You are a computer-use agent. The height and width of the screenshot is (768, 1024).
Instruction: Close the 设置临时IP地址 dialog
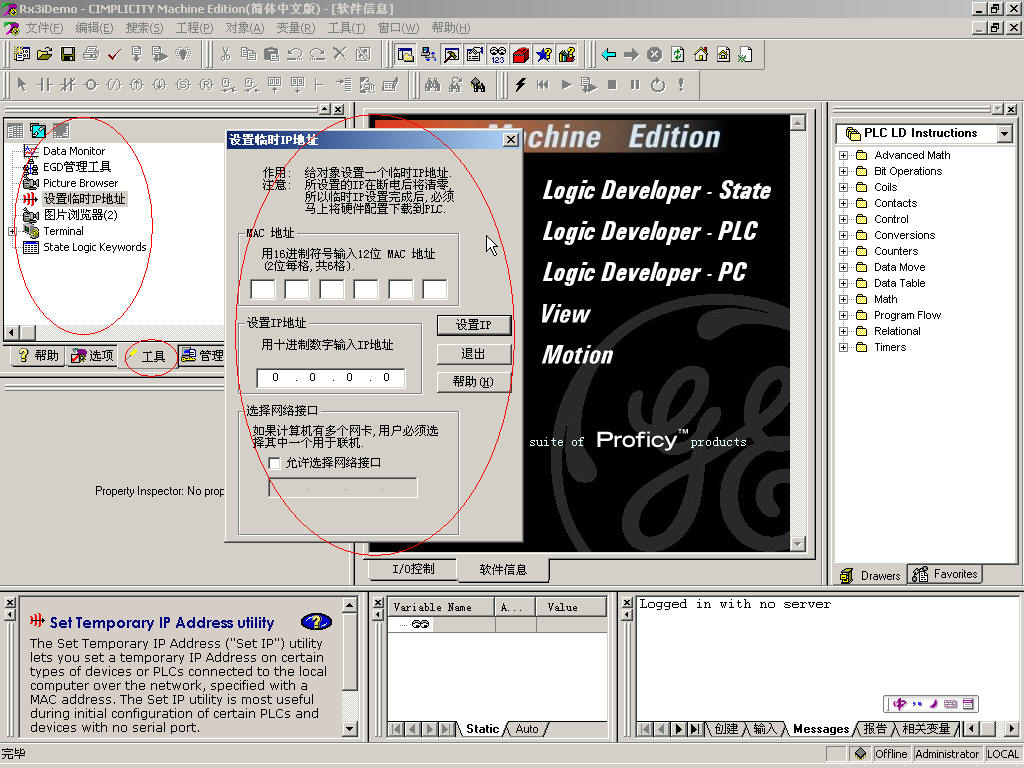511,140
